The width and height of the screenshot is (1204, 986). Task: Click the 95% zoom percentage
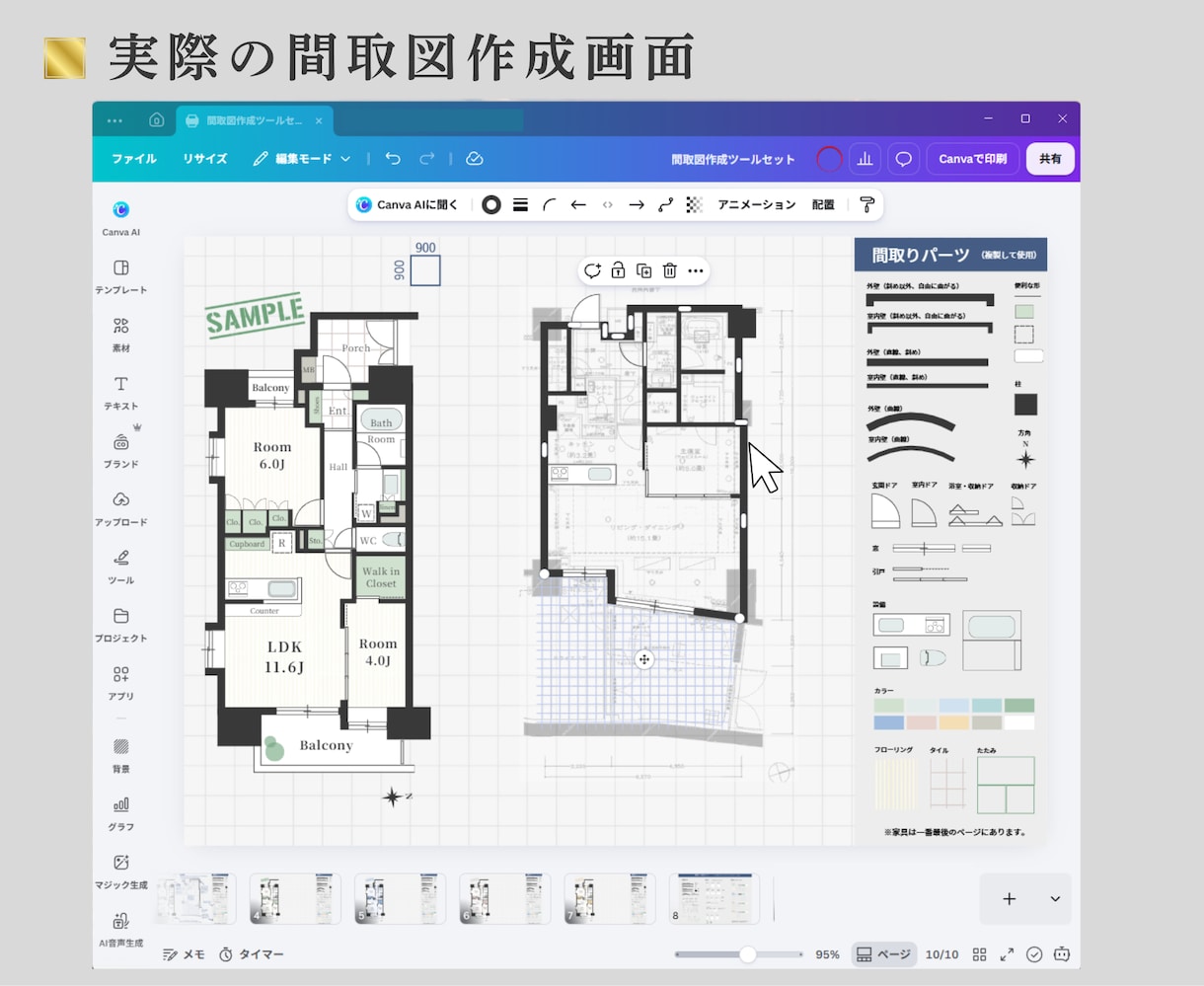pyautogui.click(x=827, y=954)
